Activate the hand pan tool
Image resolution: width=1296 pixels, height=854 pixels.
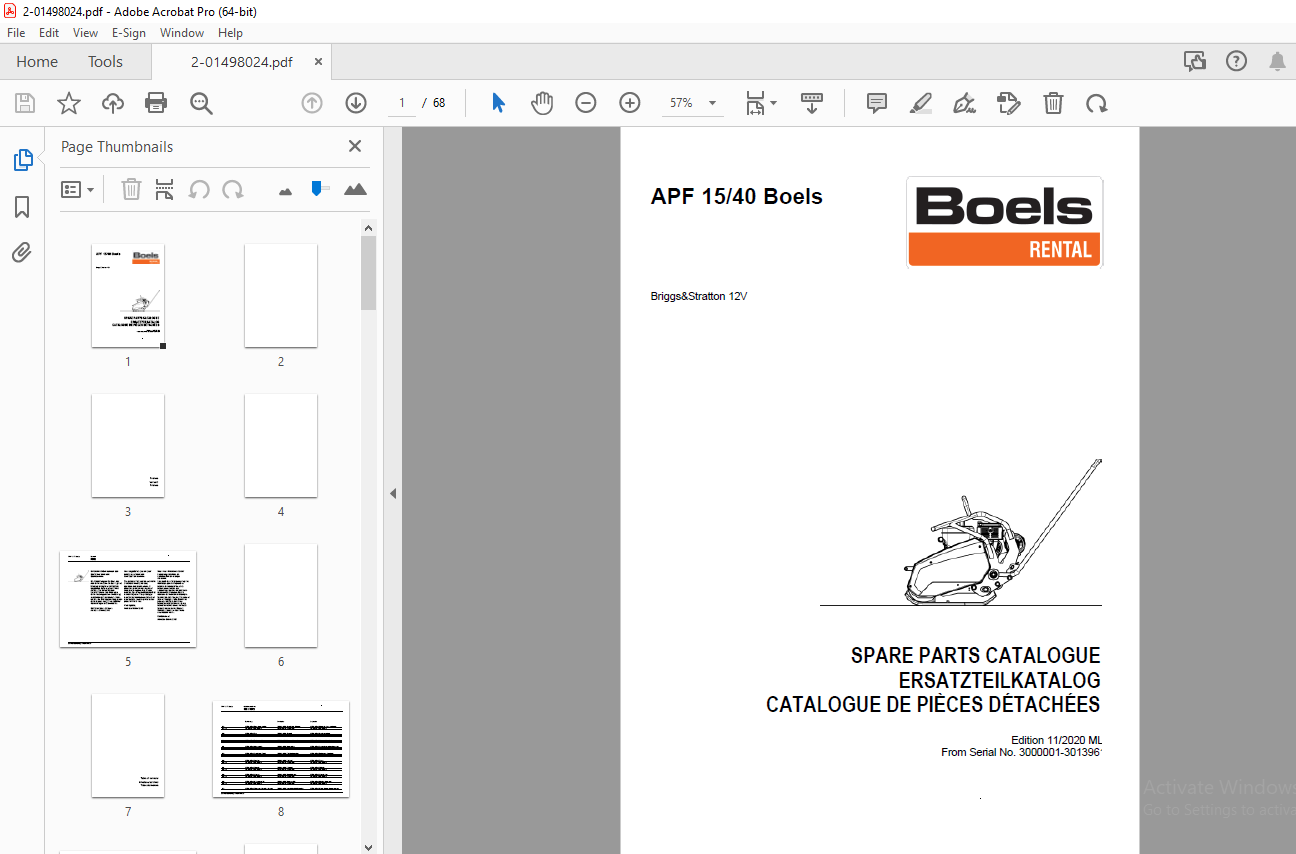(542, 103)
